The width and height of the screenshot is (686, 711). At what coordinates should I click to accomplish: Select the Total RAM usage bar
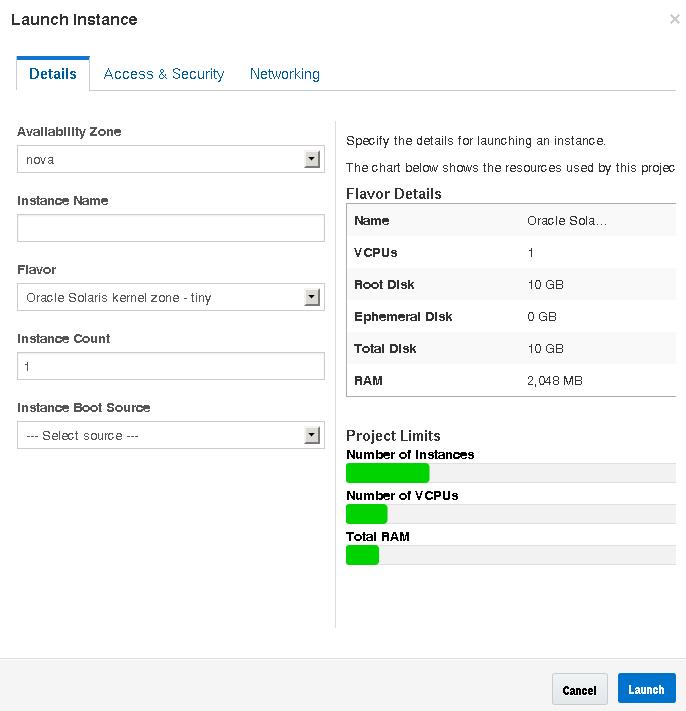(x=510, y=555)
